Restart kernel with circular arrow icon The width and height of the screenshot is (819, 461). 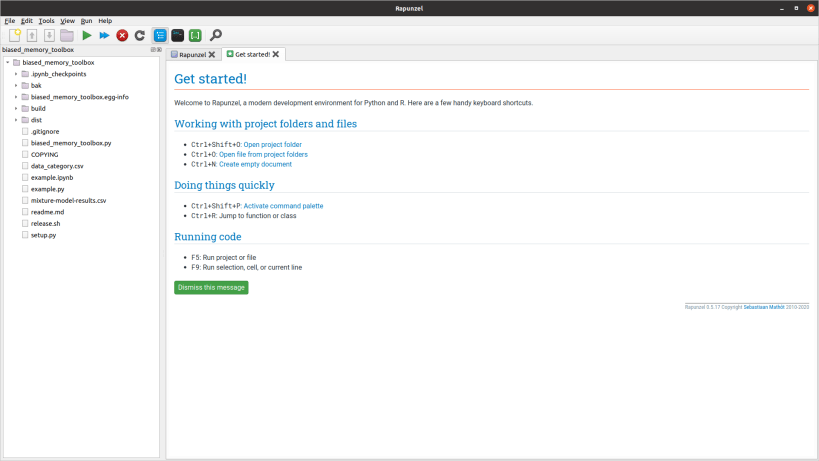(139, 36)
